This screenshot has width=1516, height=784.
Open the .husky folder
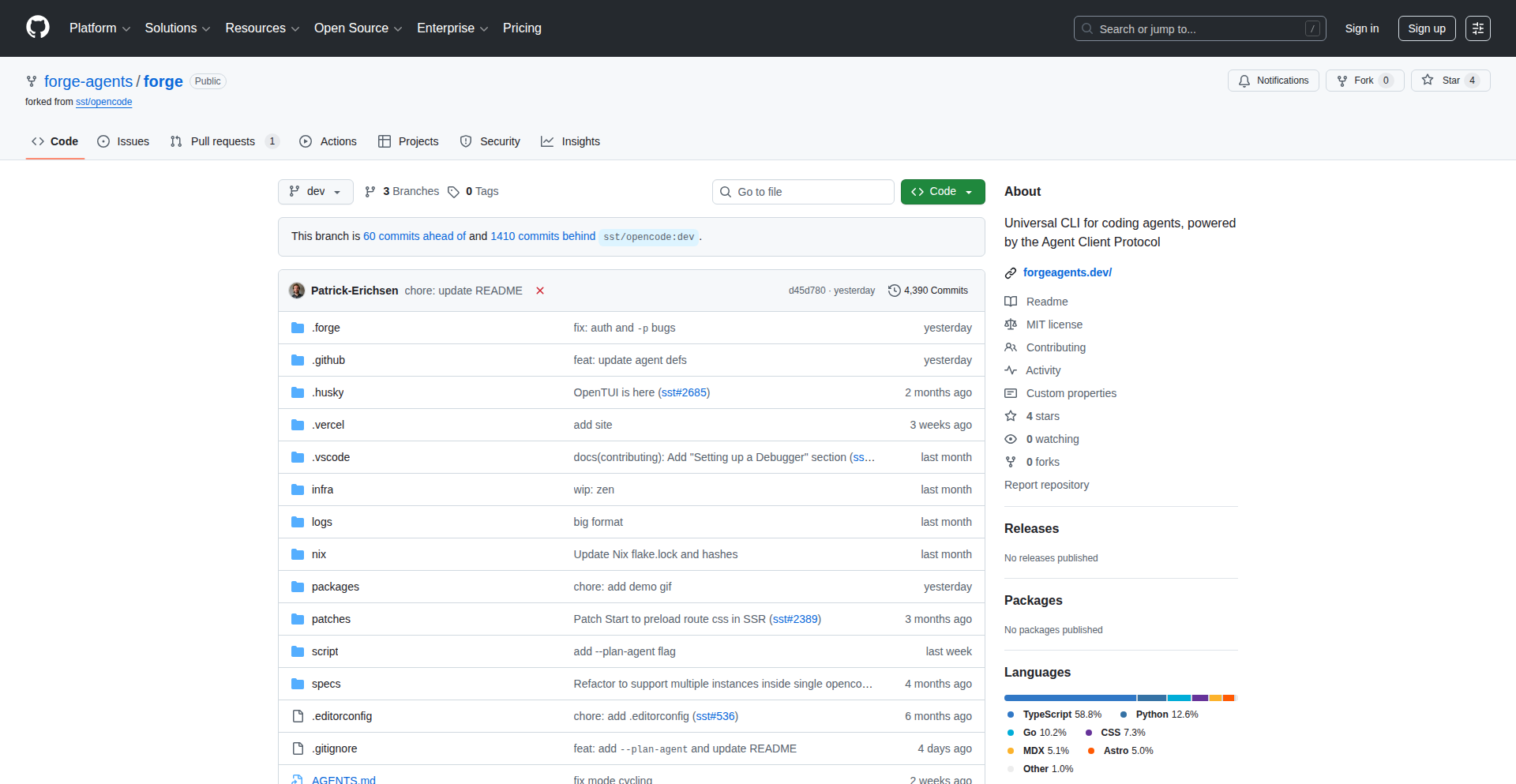point(327,392)
